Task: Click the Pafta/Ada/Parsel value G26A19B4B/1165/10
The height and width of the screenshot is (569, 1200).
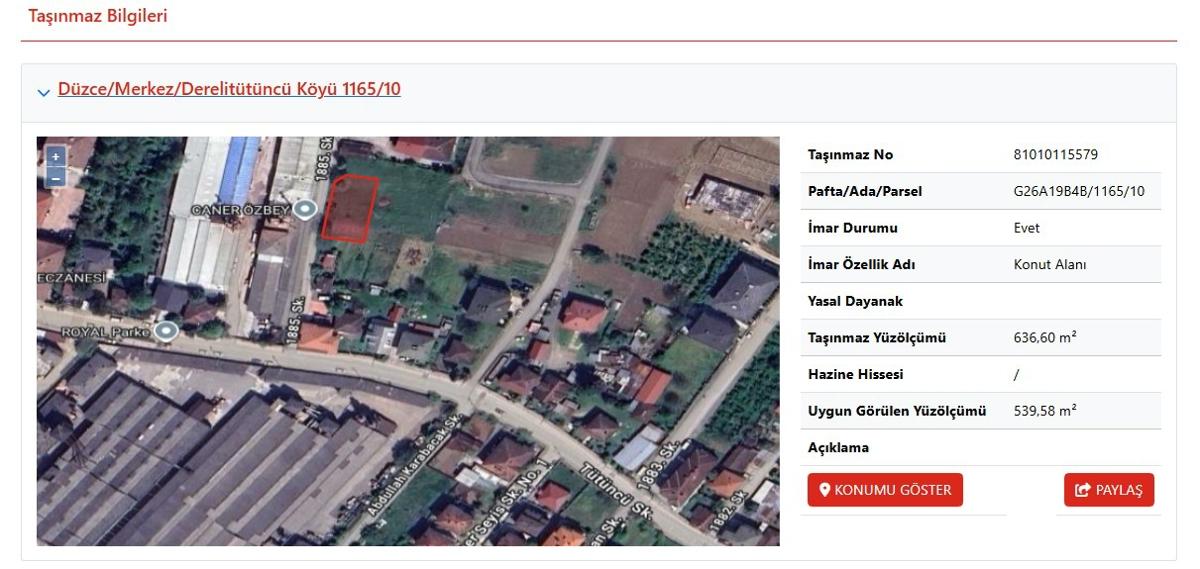Action: tap(1079, 191)
